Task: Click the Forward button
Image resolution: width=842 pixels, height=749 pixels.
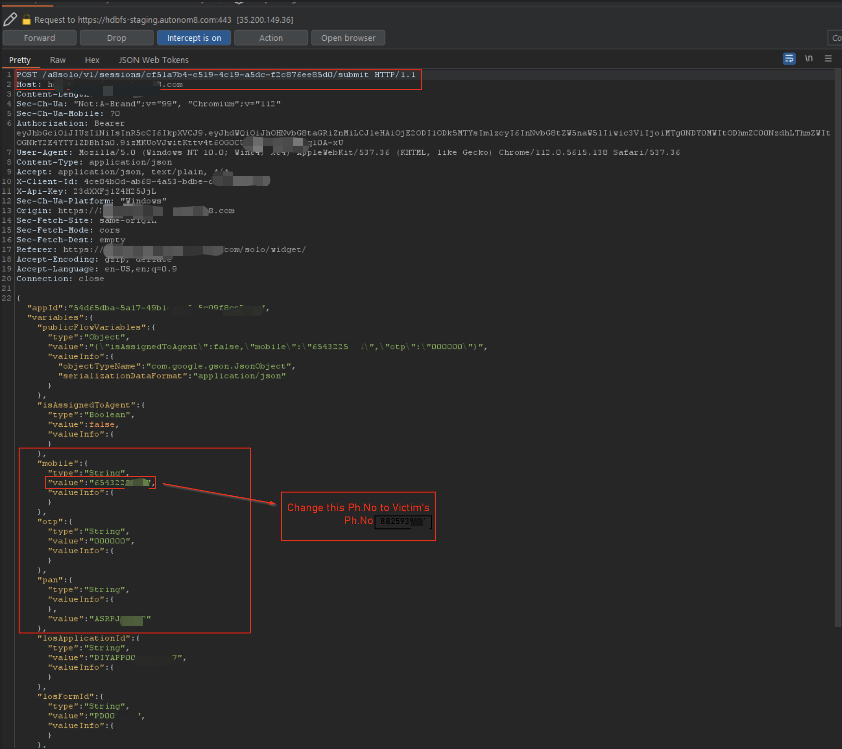Action: (39, 38)
